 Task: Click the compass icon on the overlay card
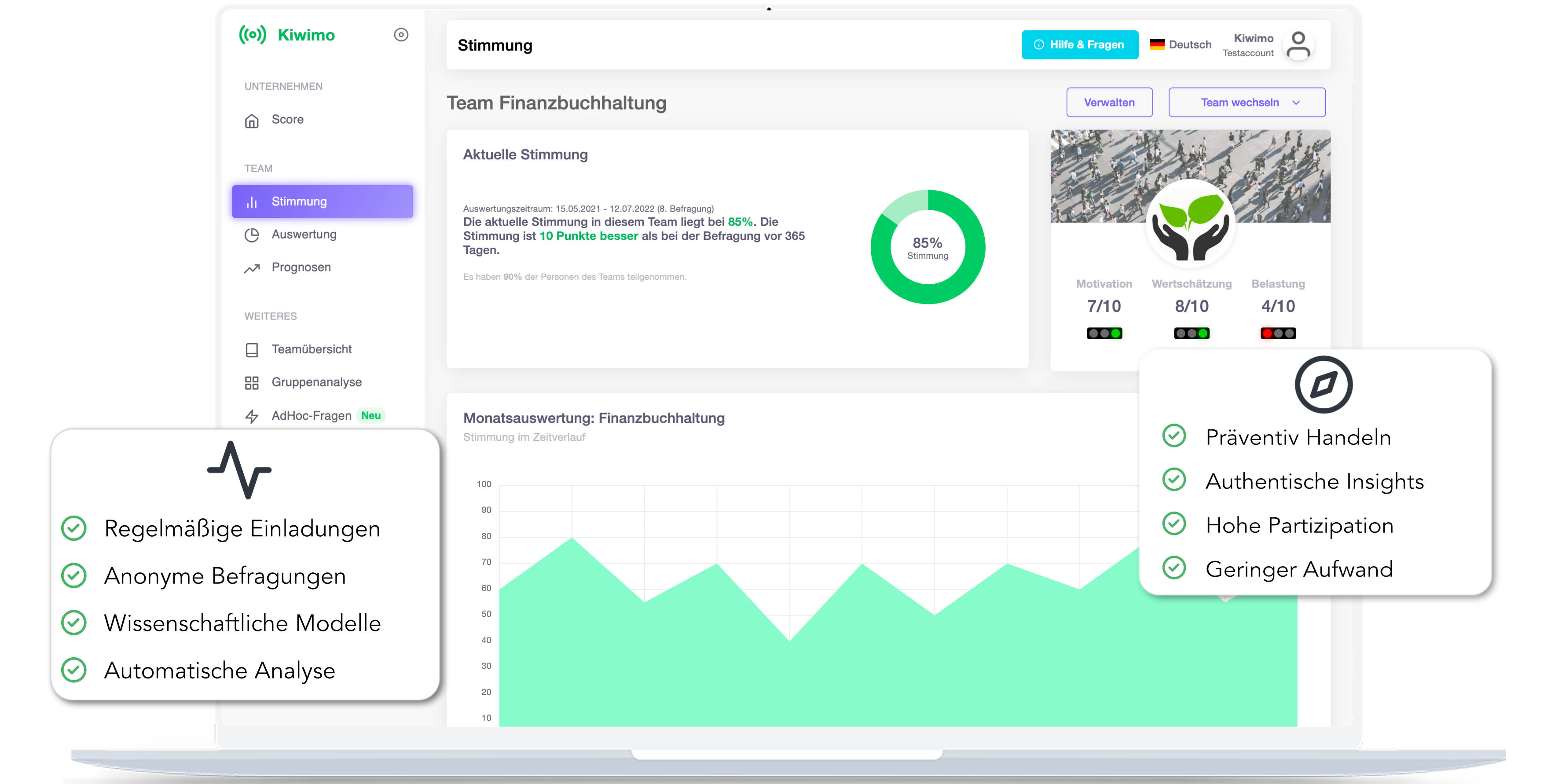(x=1324, y=385)
